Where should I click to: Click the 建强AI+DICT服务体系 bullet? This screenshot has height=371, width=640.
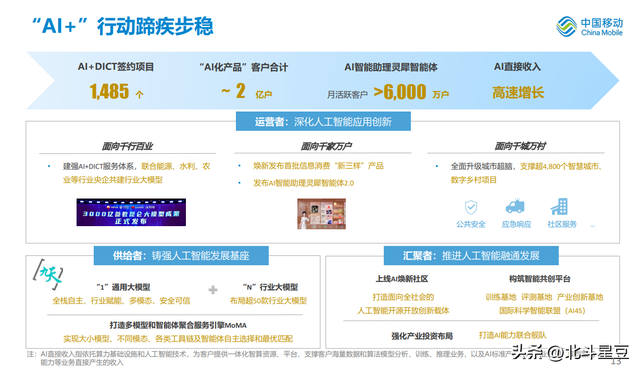click(x=136, y=173)
